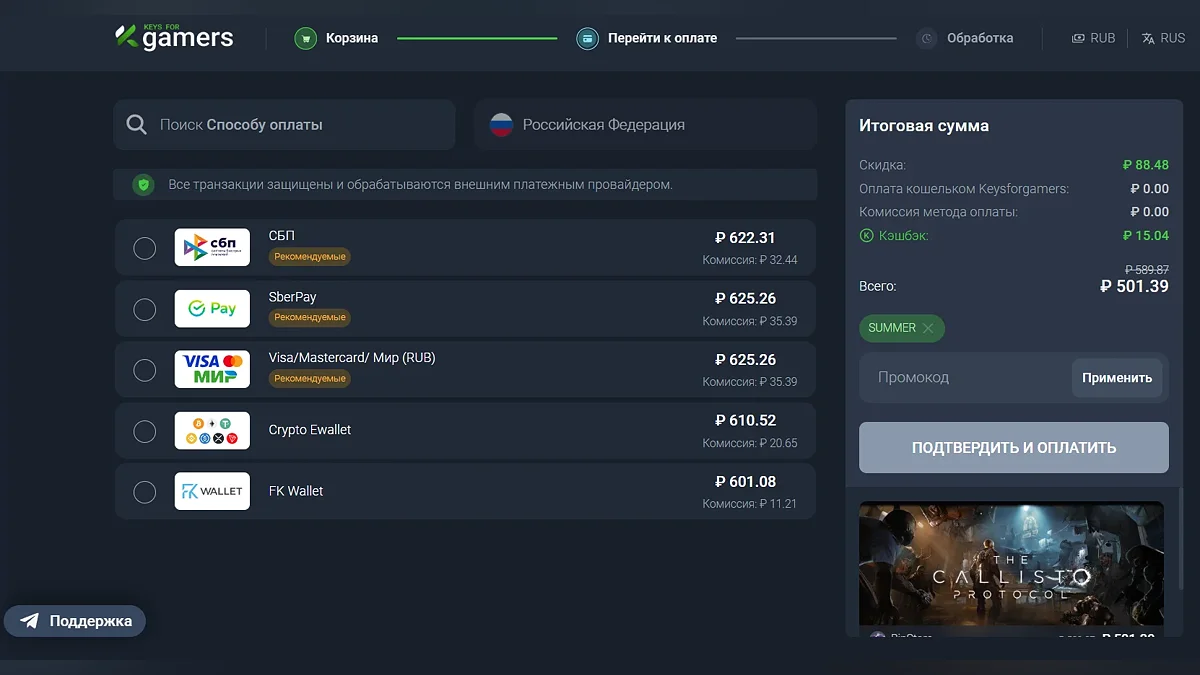Remove the SUMMER promo code tag

(x=928, y=328)
